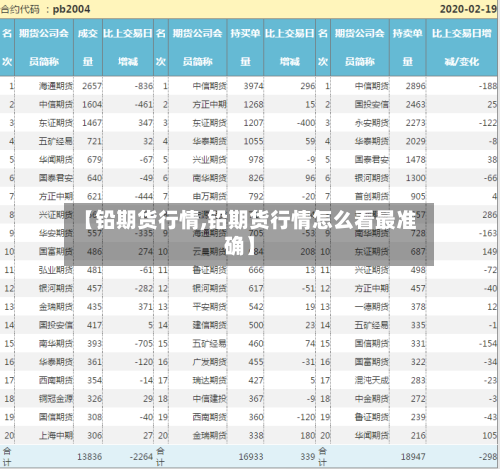Select the 持买单量 column header
500x469 pixels.
[245, 47]
